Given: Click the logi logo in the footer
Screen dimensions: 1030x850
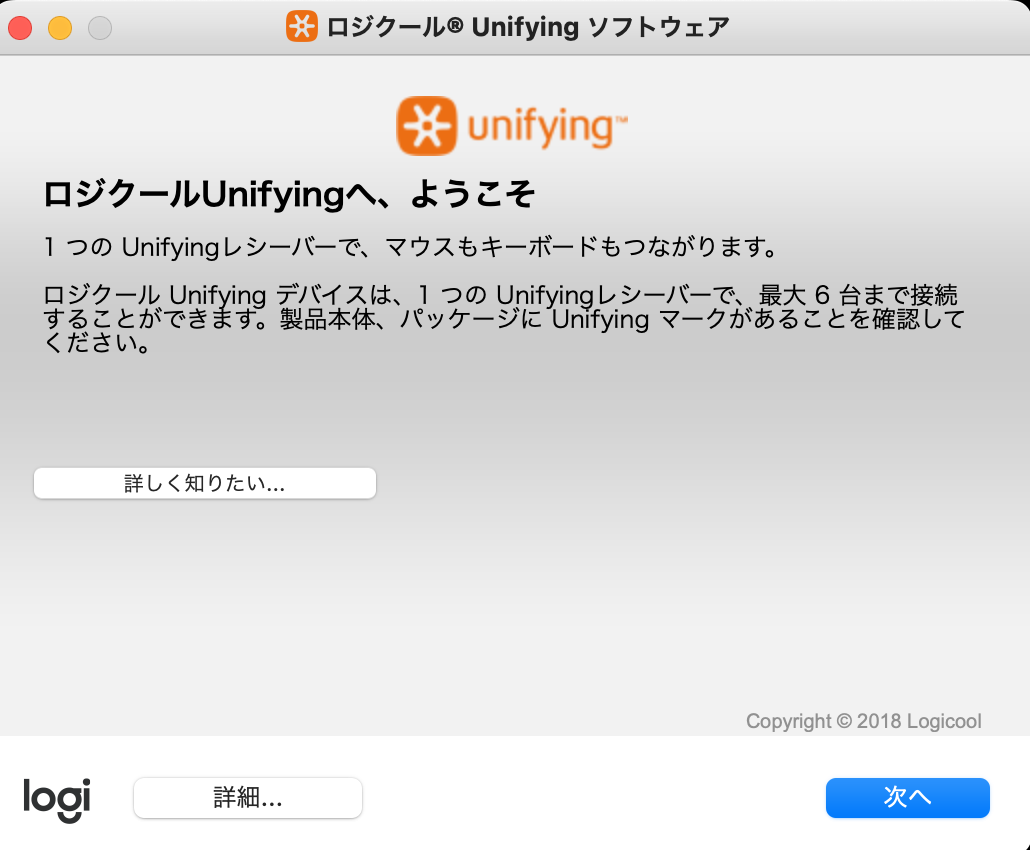Looking at the screenshot, I should click(x=56, y=799).
